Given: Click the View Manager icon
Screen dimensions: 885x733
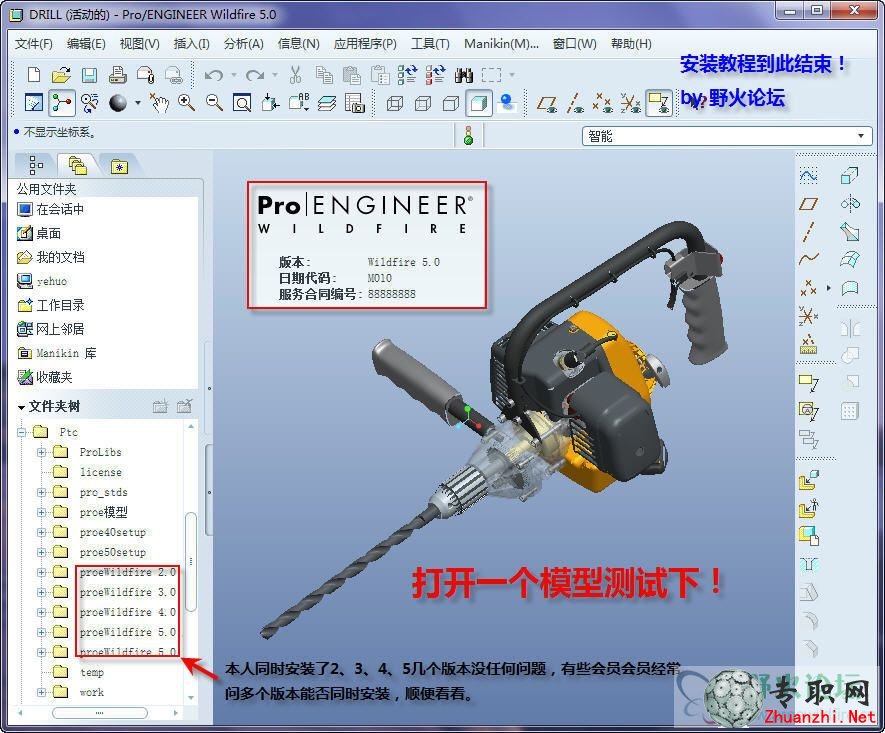Looking at the screenshot, I should (x=354, y=103).
